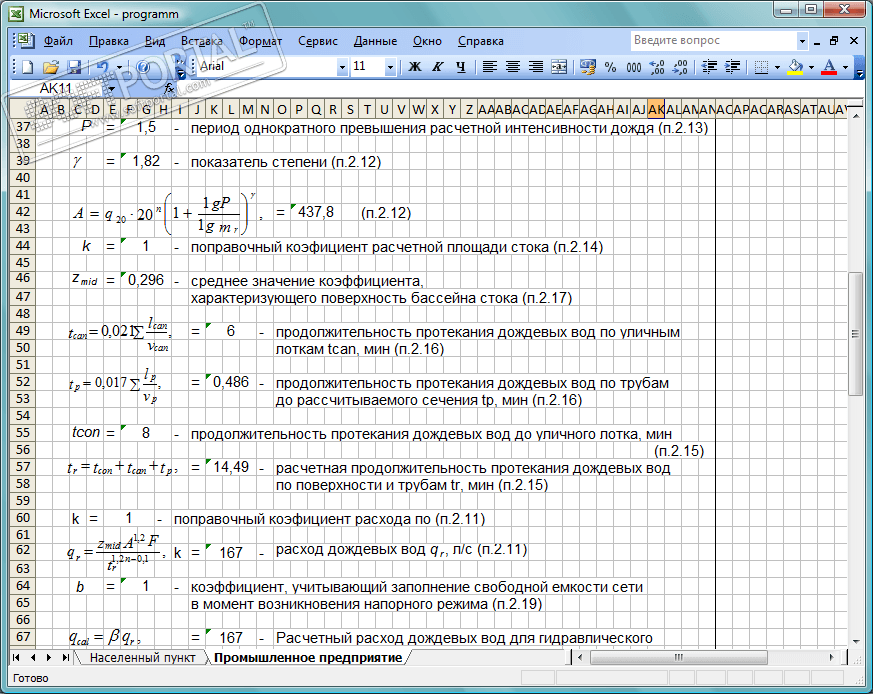The image size is (873, 694).
Task: Switch to the Населенный пункт sheet tab
Action: coord(143,658)
